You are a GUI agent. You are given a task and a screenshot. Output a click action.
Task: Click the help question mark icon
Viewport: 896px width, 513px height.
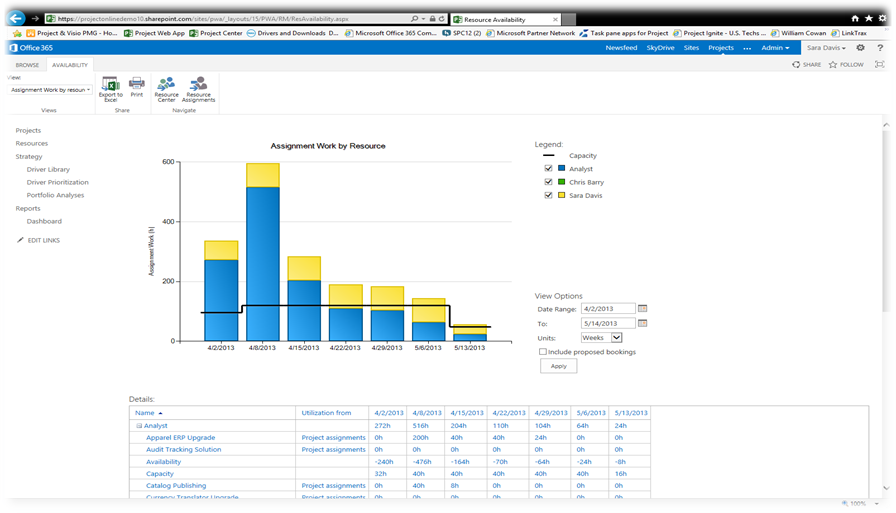tap(878, 48)
